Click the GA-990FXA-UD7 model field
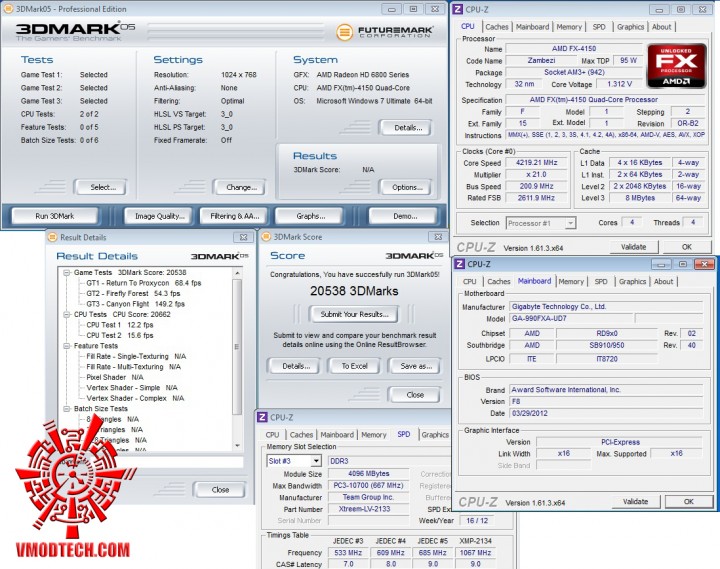The width and height of the screenshot is (720, 569). click(571, 318)
